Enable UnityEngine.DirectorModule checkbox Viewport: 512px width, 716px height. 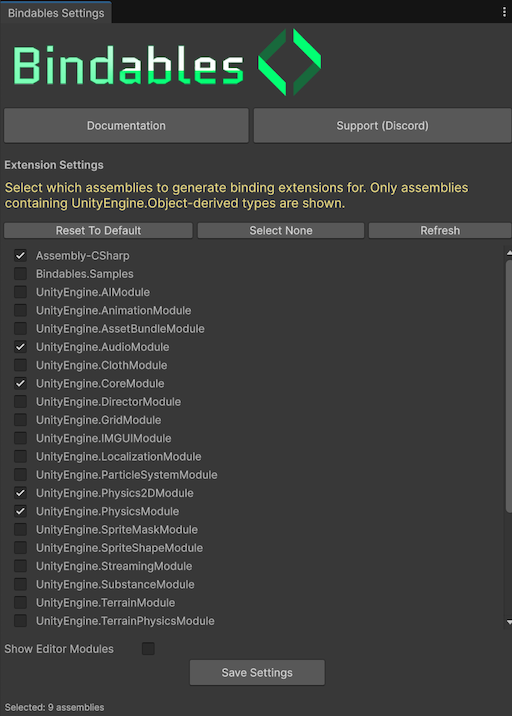tap(20, 401)
